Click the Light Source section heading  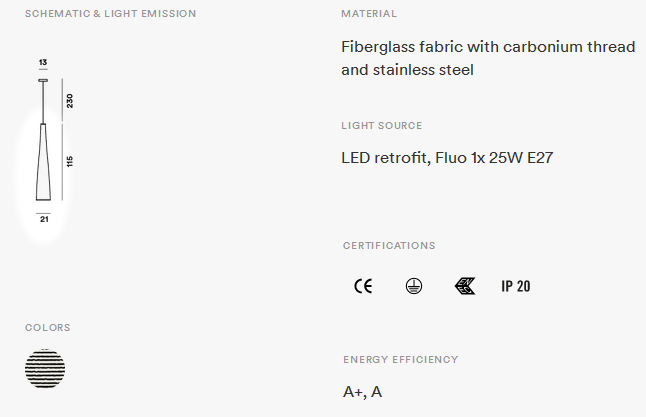(x=381, y=126)
